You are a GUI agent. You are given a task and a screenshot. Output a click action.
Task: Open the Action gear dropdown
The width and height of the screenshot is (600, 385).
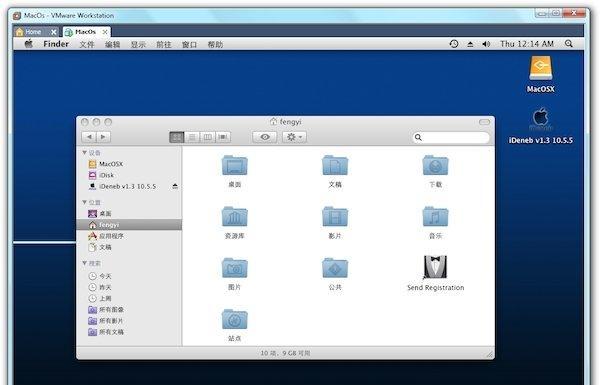tap(294, 137)
